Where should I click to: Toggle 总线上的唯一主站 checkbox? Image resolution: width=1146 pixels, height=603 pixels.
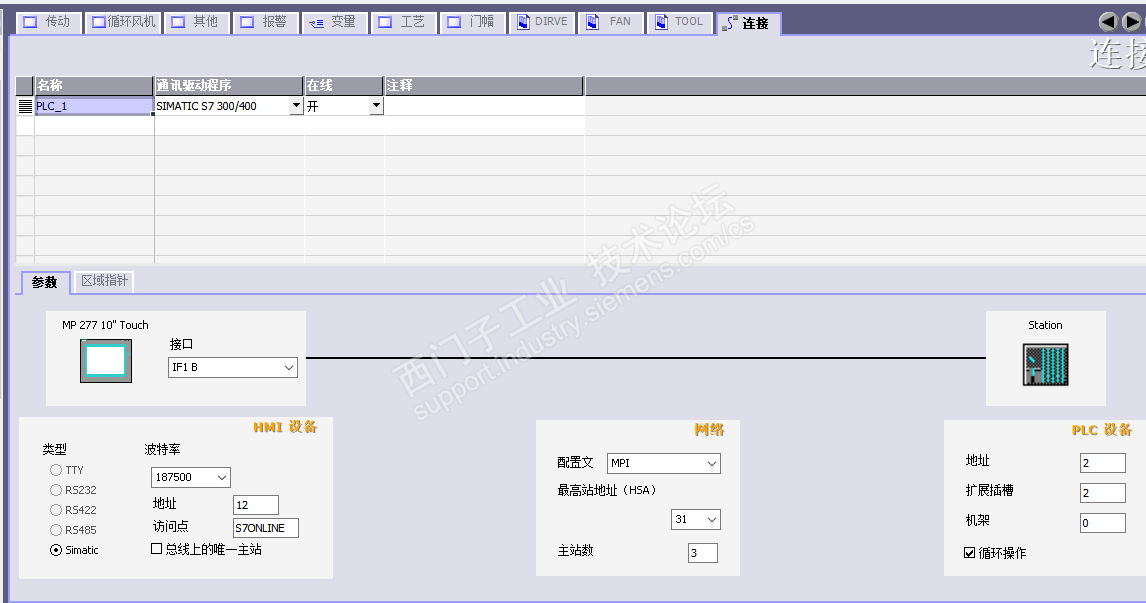156,548
